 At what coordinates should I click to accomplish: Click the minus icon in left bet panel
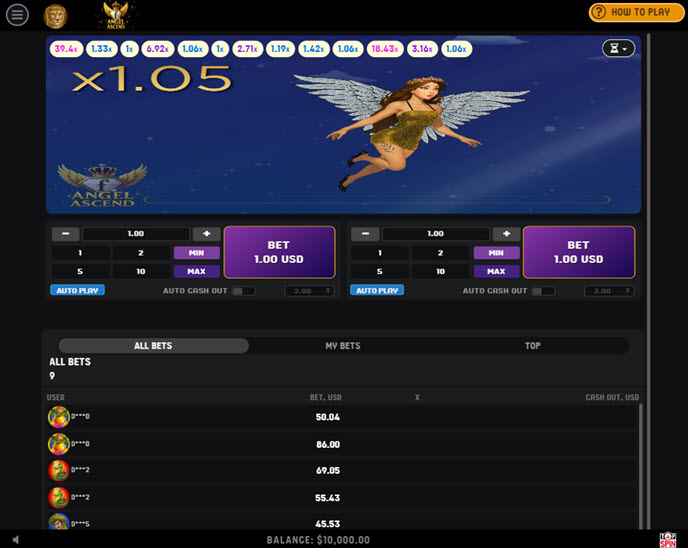click(x=65, y=234)
